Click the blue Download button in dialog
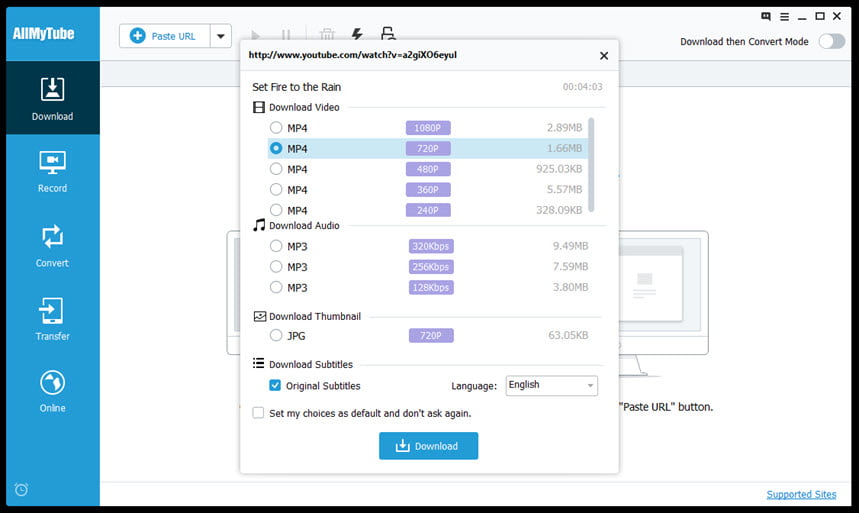This screenshot has width=860, height=513. pyautogui.click(x=428, y=446)
